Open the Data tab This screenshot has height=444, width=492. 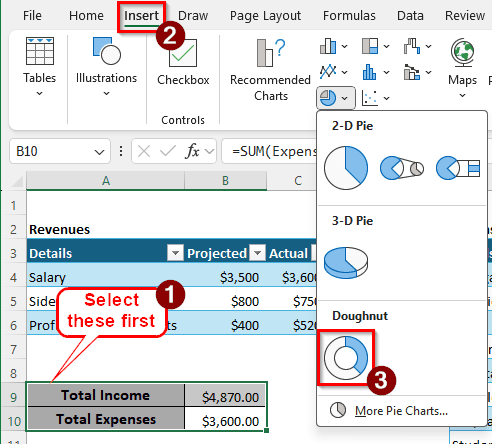(x=410, y=16)
